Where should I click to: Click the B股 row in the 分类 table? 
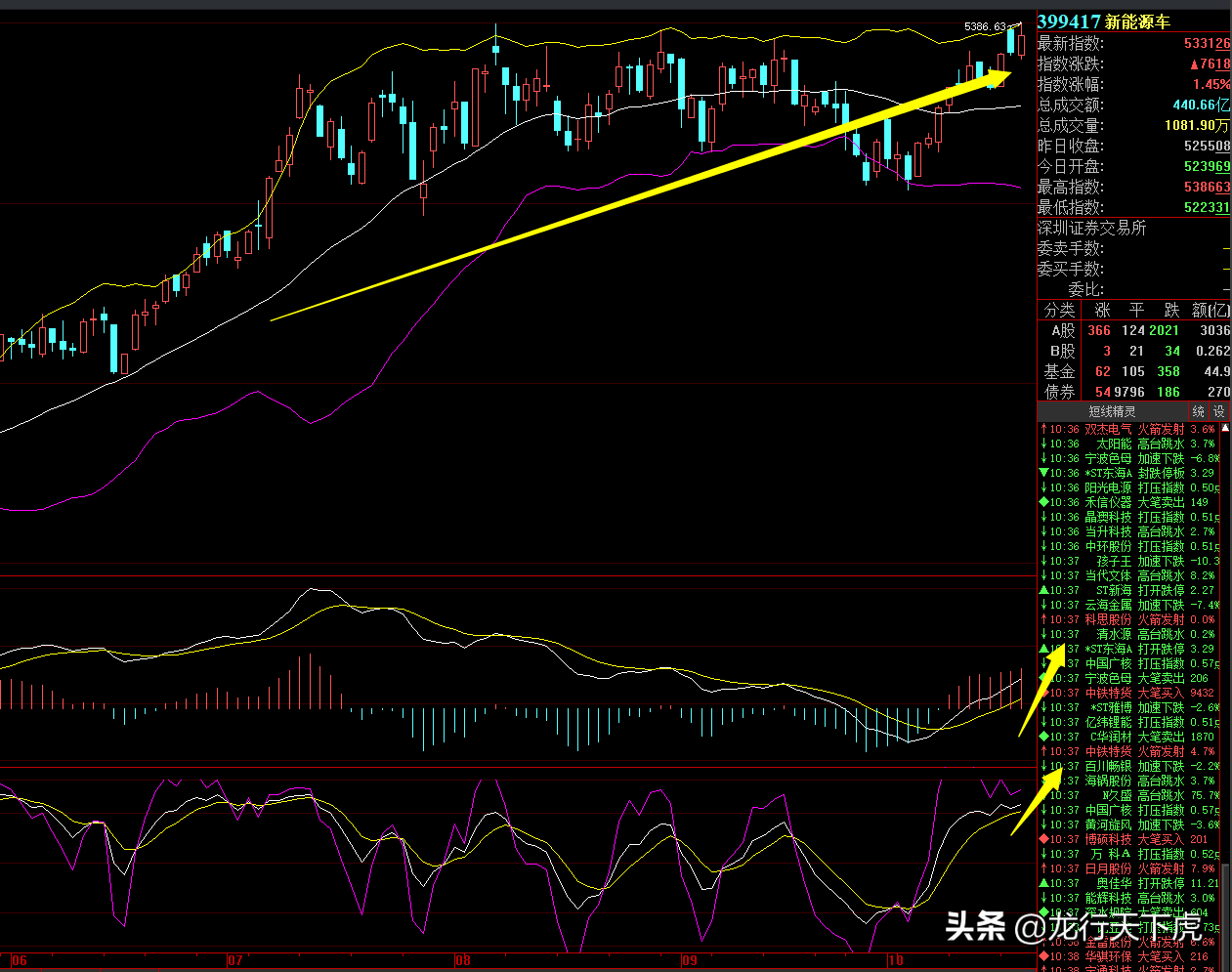pyautogui.click(x=1134, y=351)
